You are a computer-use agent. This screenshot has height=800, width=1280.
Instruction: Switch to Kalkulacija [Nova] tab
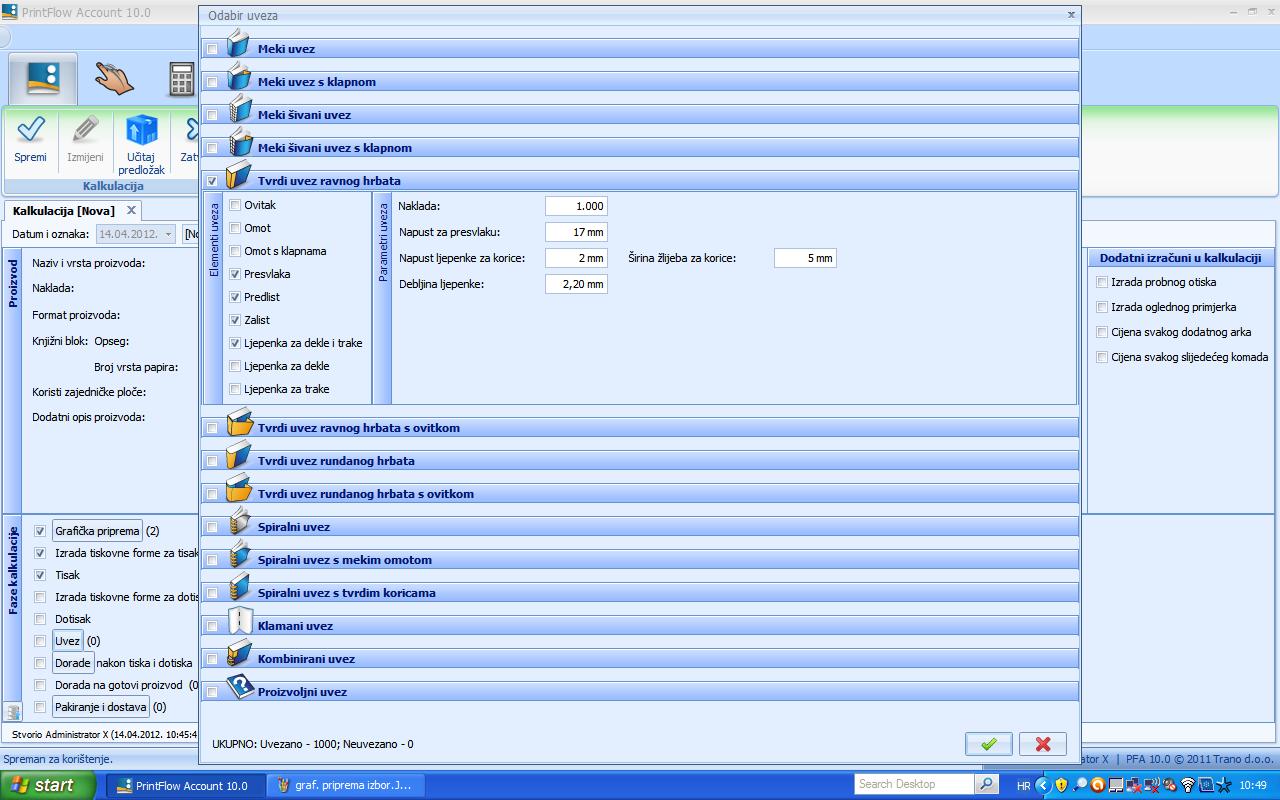(x=64, y=211)
